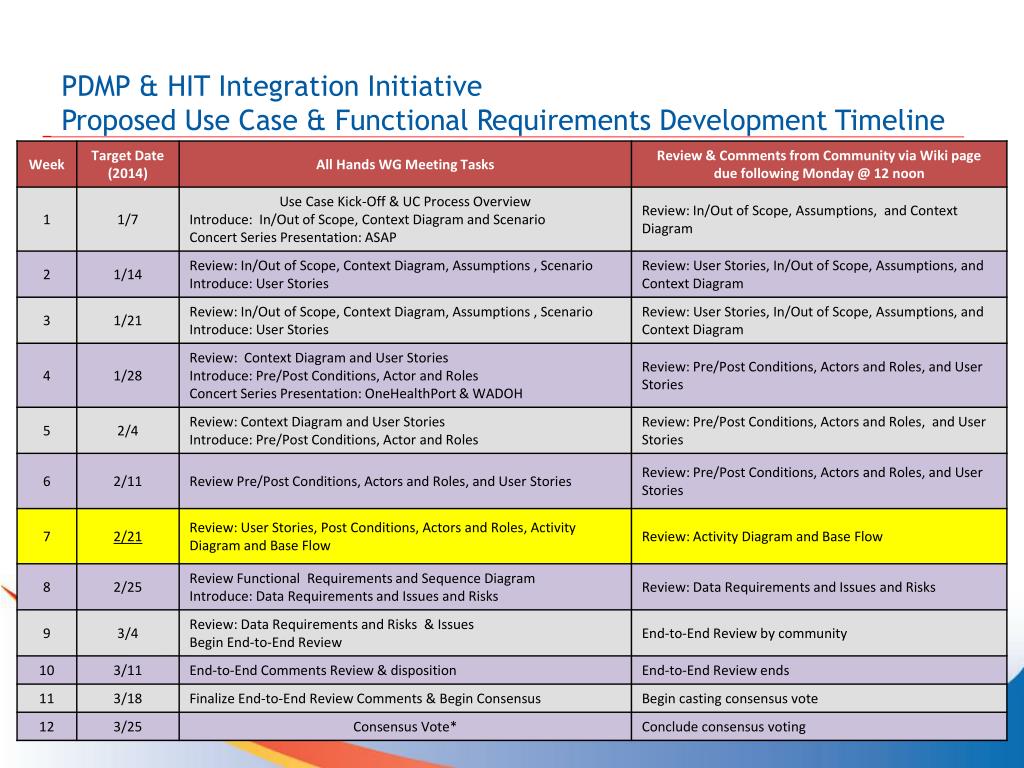This screenshot has width=1024, height=768.
Task: Click 'Review: Data Requirements and Issues and Risks' community cell
Action: coord(819,587)
